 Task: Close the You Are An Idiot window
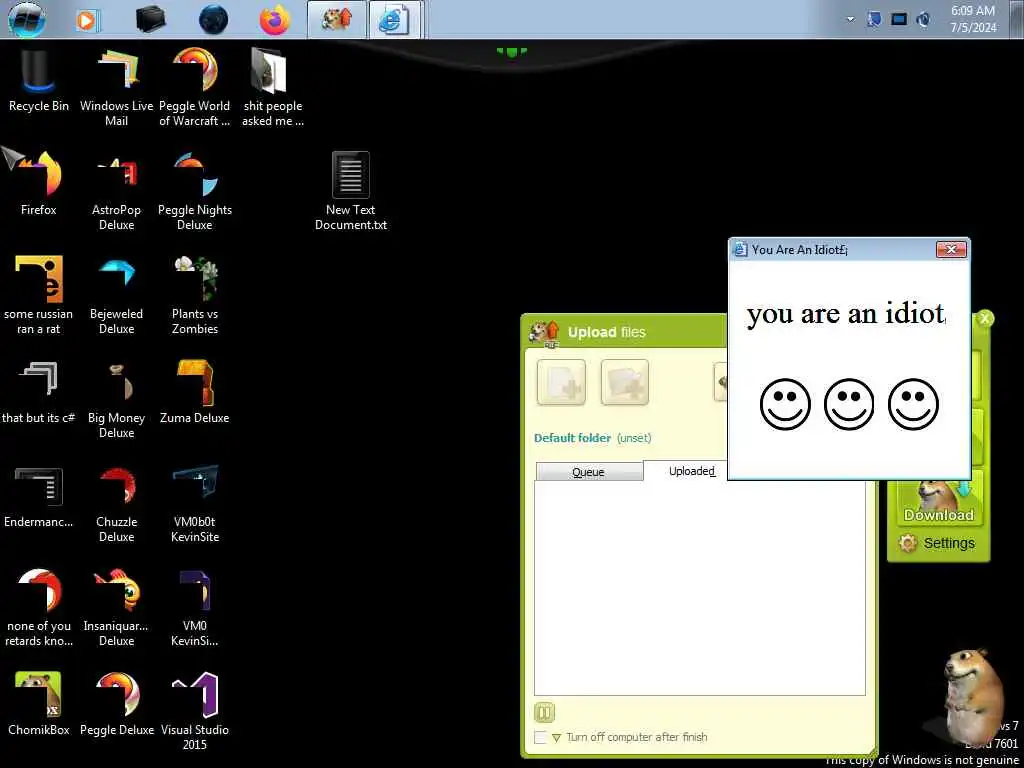pyautogui.click(x=951, y=249)
